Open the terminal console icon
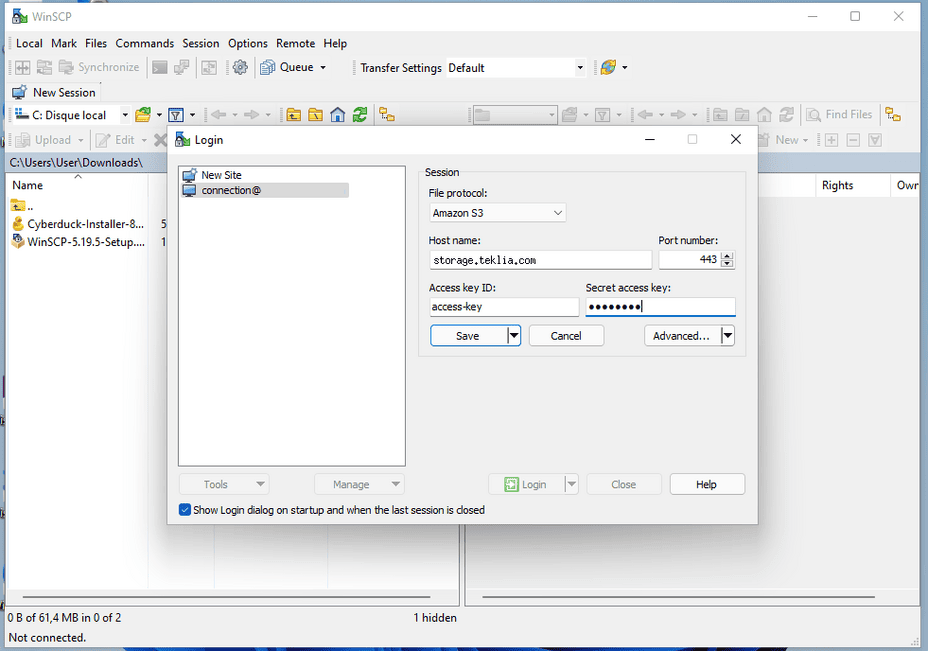 click(x=160, y=67)
